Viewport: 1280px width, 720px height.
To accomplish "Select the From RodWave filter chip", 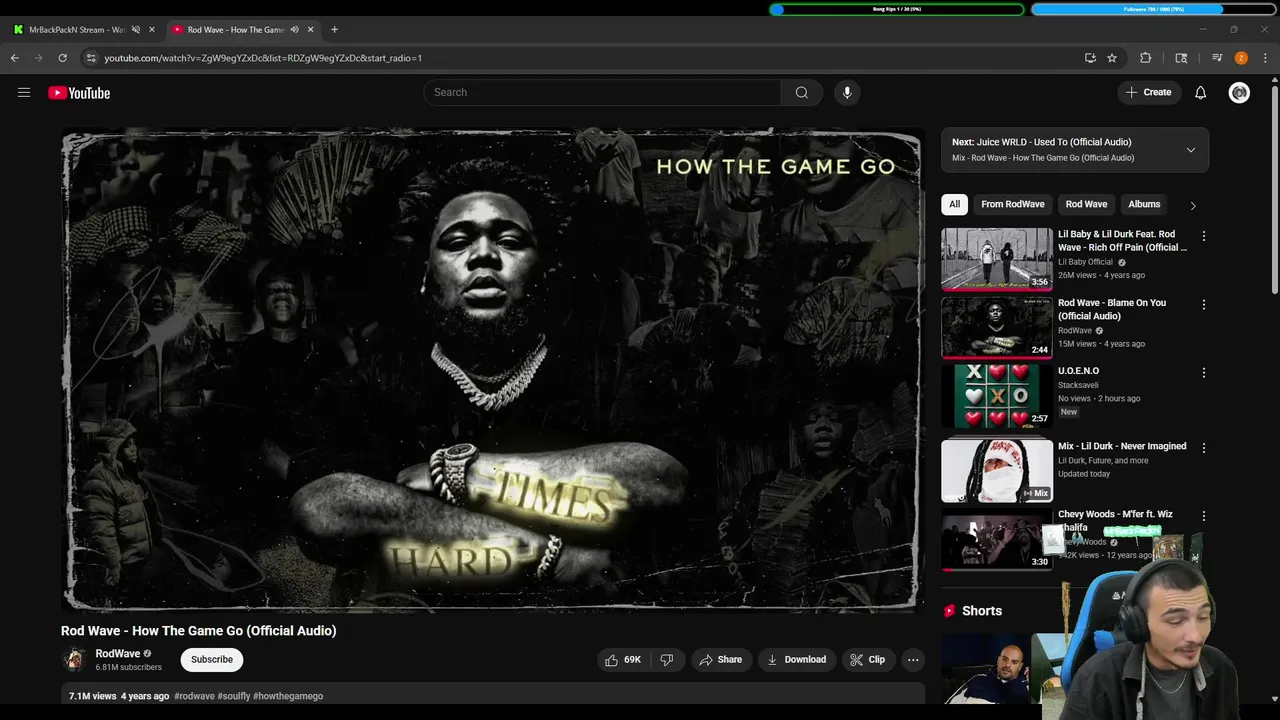I will (1012, 204).
